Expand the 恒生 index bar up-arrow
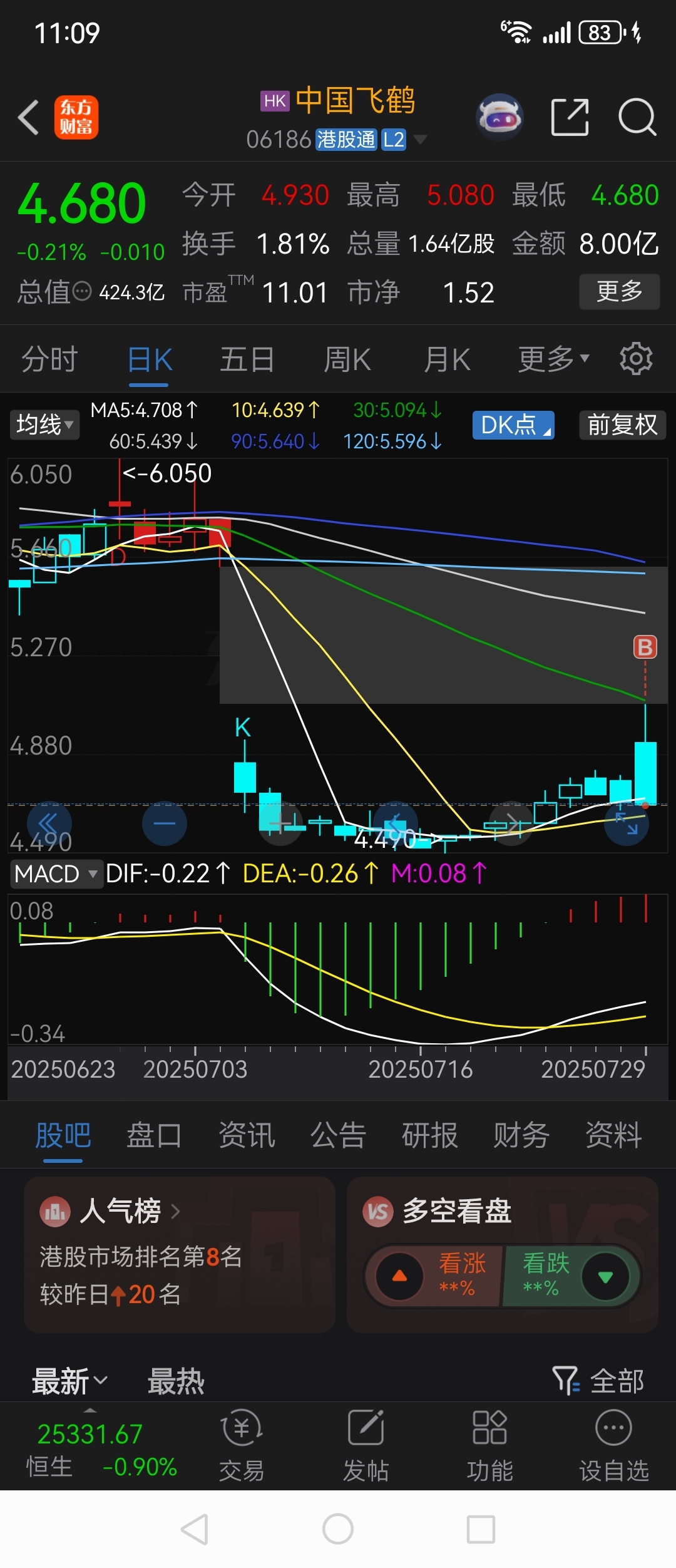 coord(91,1411)
